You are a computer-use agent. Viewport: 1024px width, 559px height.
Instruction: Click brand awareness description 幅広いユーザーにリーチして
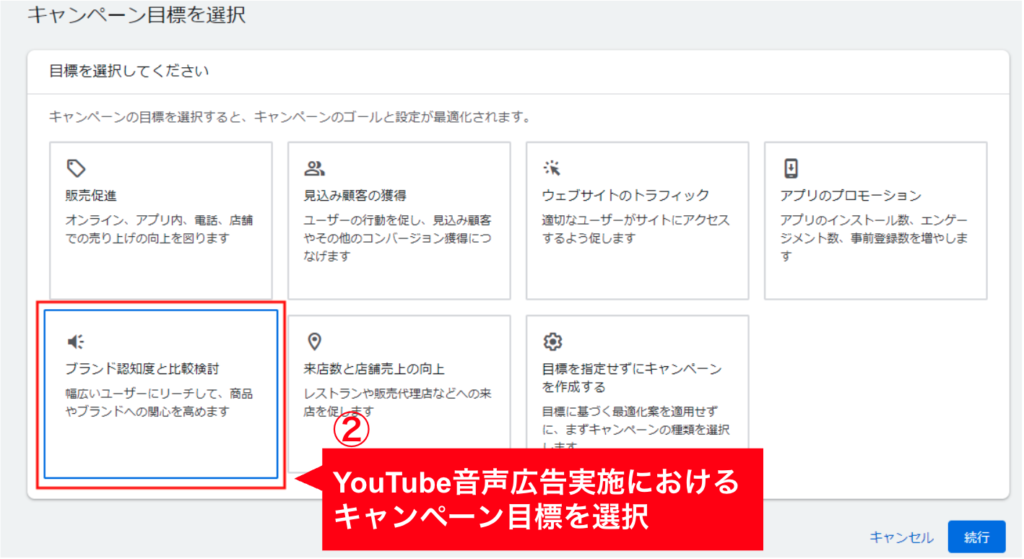[x=158, y=402]
